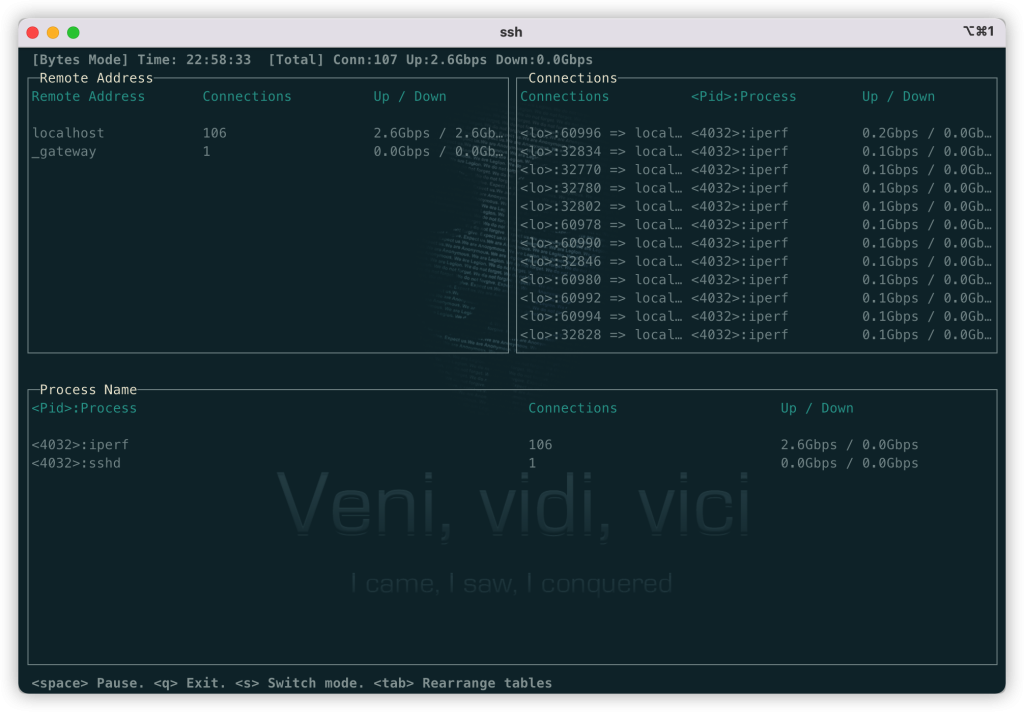This screenshot has height=712, width=1024.
Task: Click the ssh terminal window title
Action: coord(511,31)
